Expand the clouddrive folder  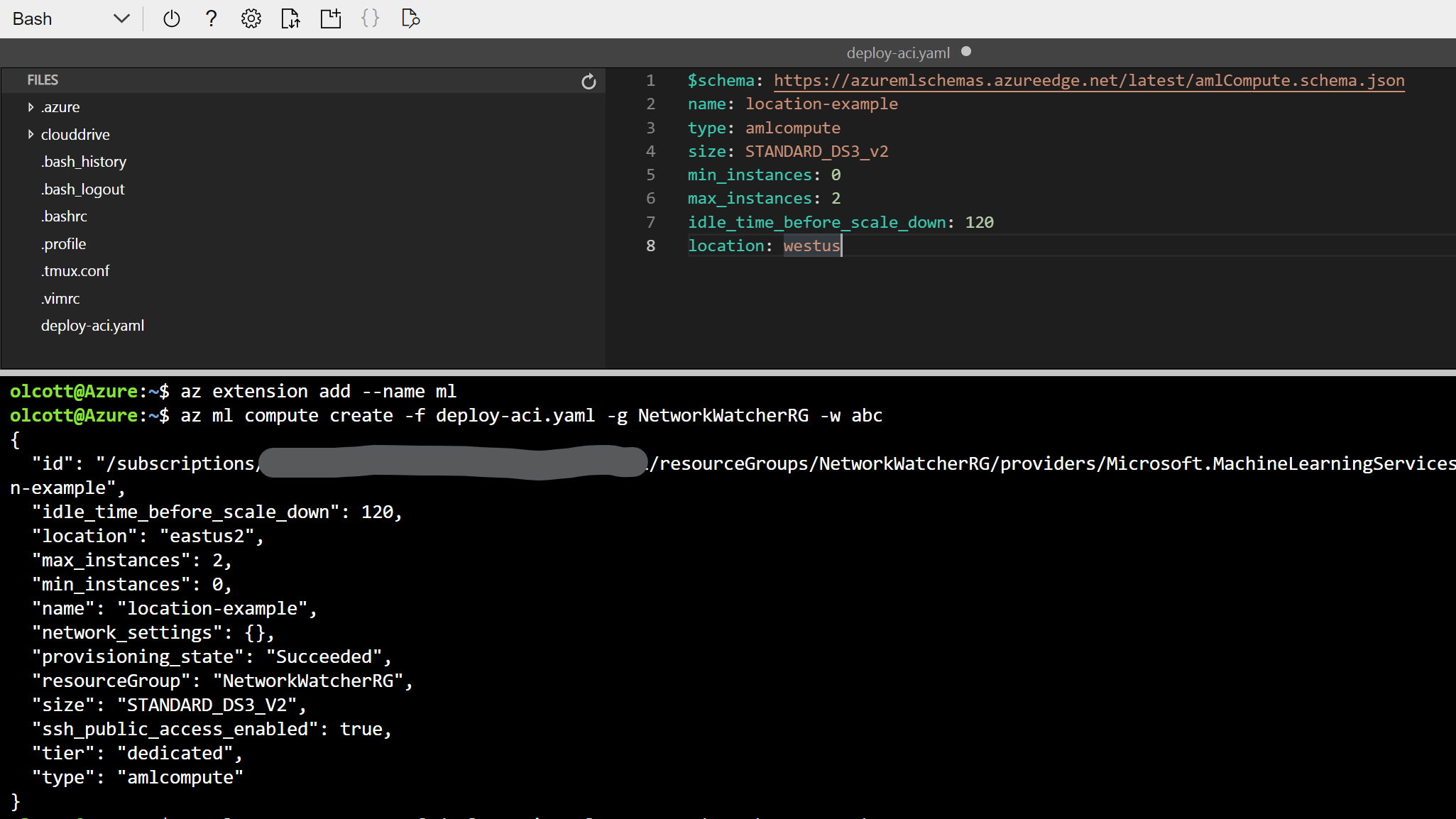(x=31, y=134)
